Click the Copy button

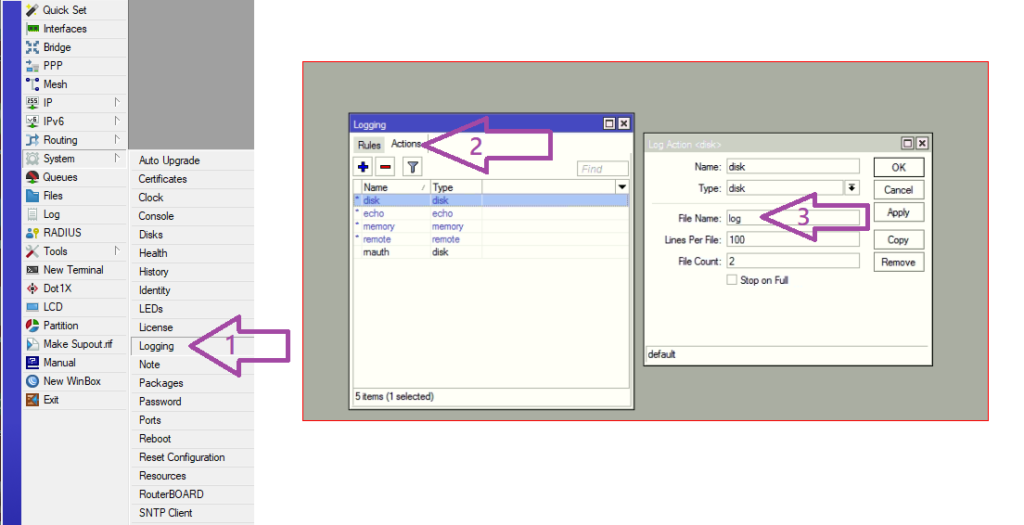[898, 240]
